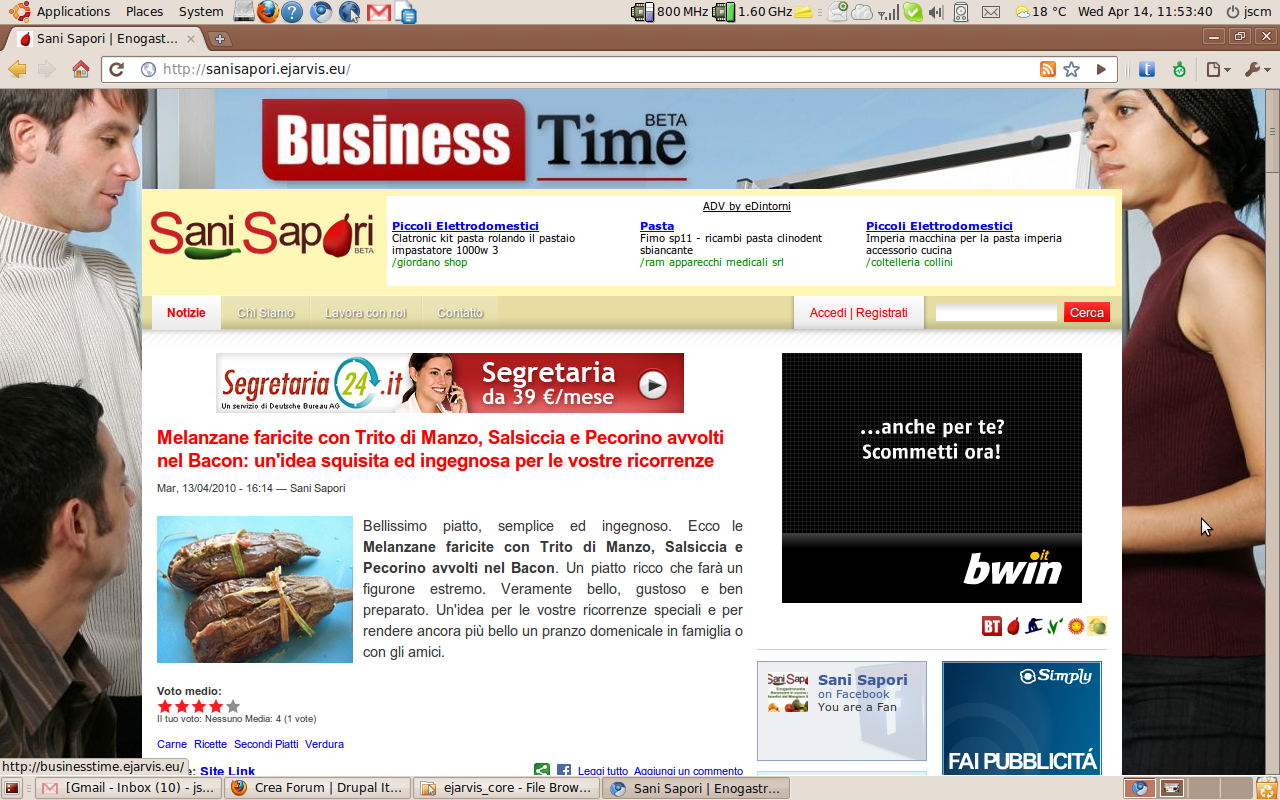This screenshot has width=1280, height=800.
Task: Go back with the browser back arrow
Action: [17, 69]
